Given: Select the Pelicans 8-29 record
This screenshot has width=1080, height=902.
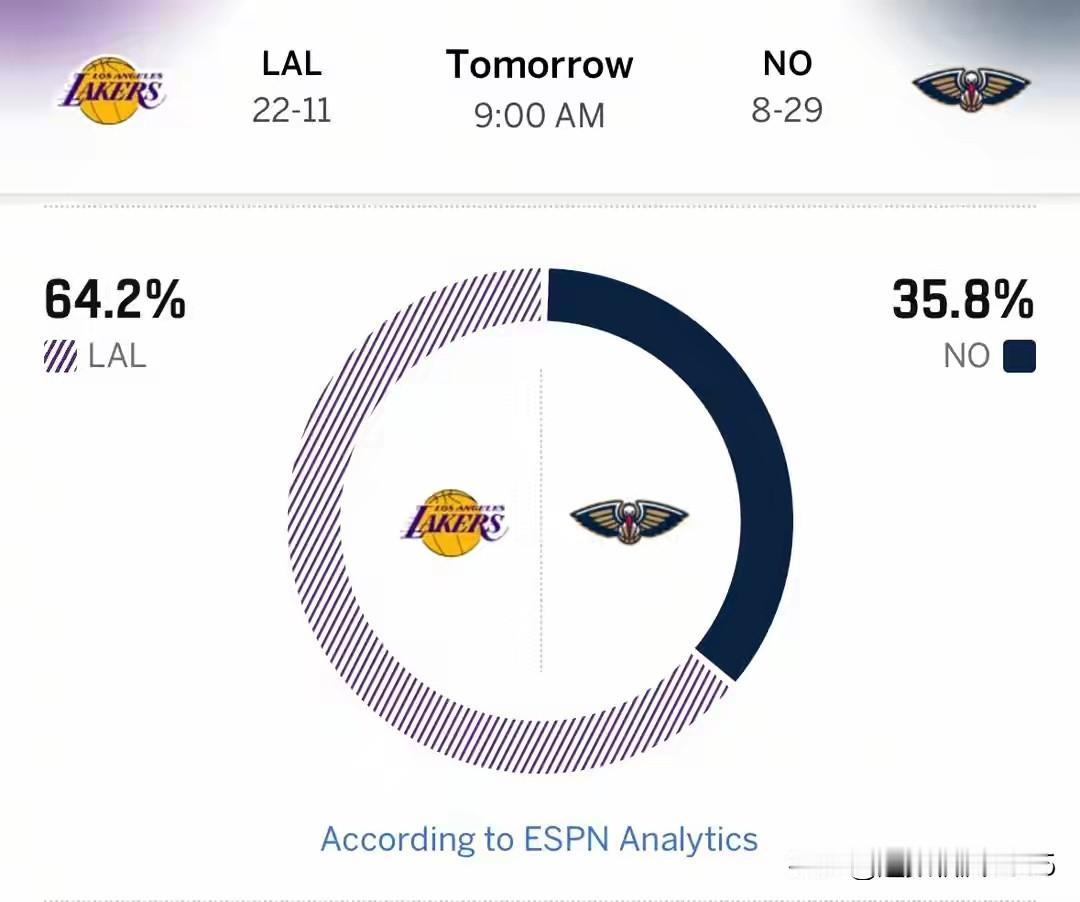Looking at the screenshot, I should (x=787, y=110).
